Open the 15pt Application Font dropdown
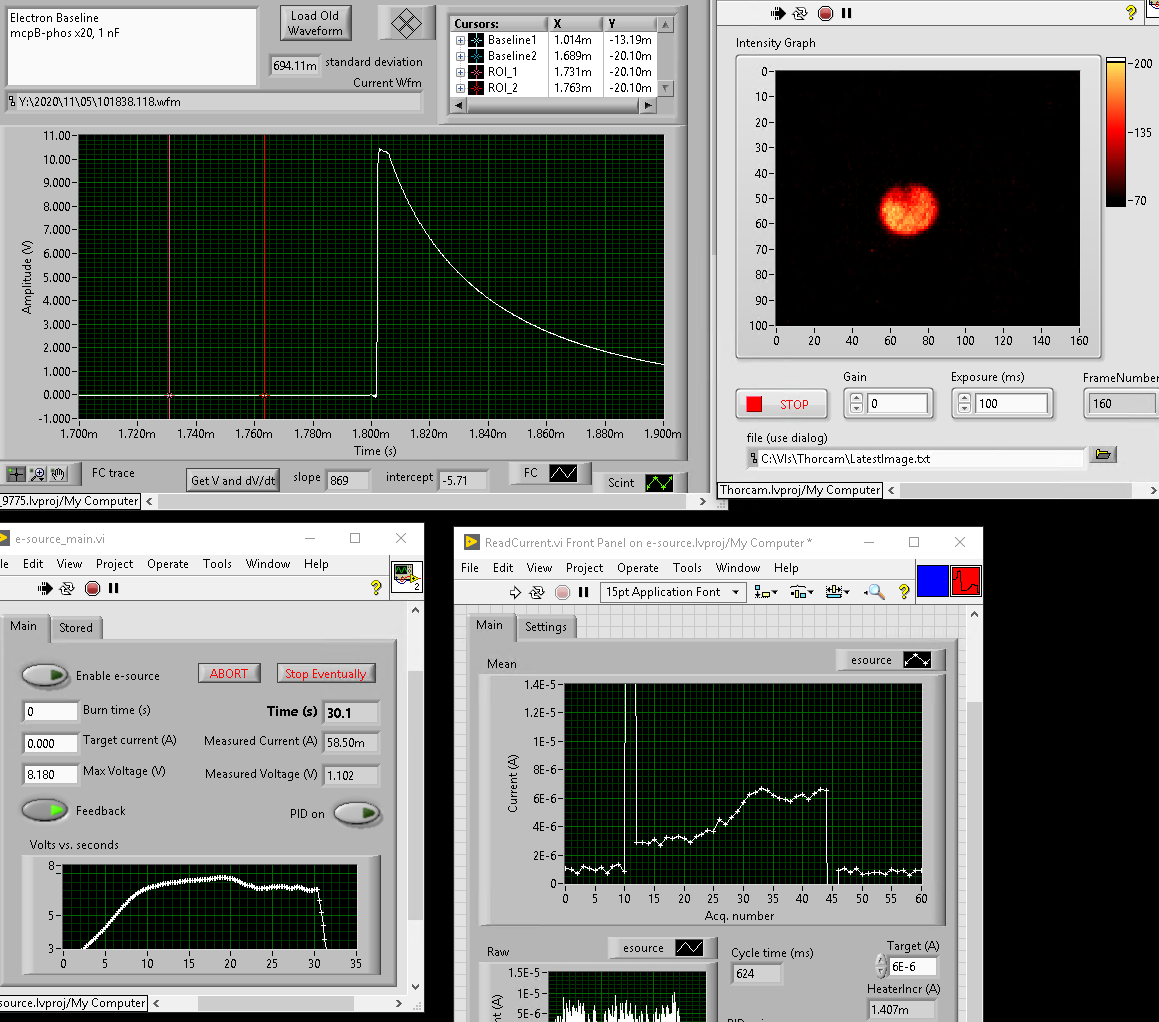Viewport: 1159px width, 1022px height. pos(673,592)
